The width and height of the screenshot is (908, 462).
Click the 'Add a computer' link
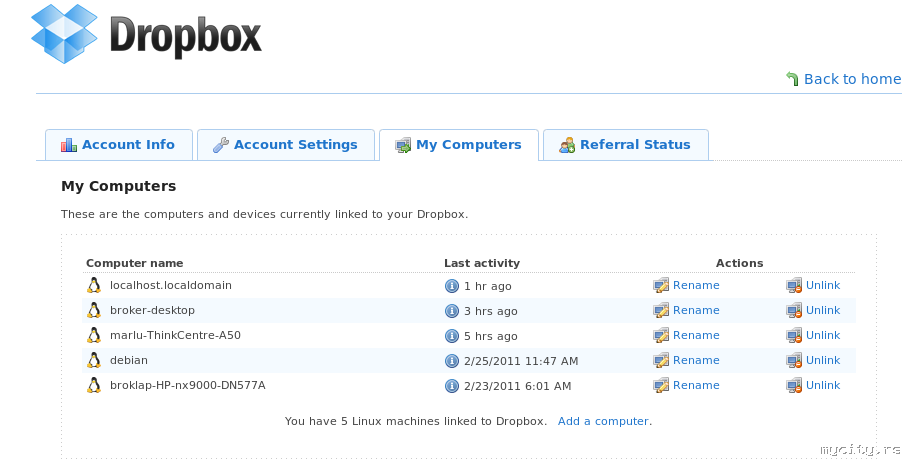(603, 421)
